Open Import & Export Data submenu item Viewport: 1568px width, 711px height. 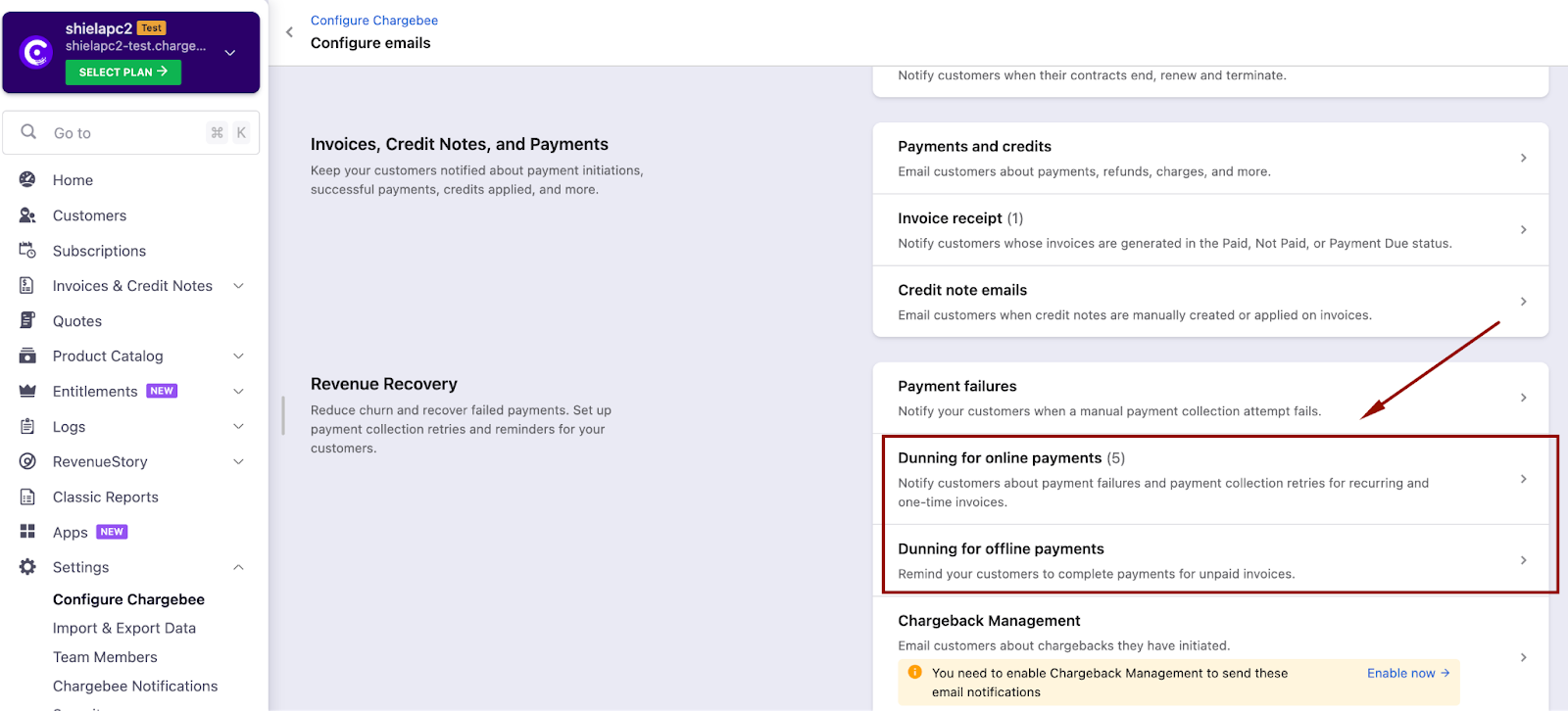(124, 628)
